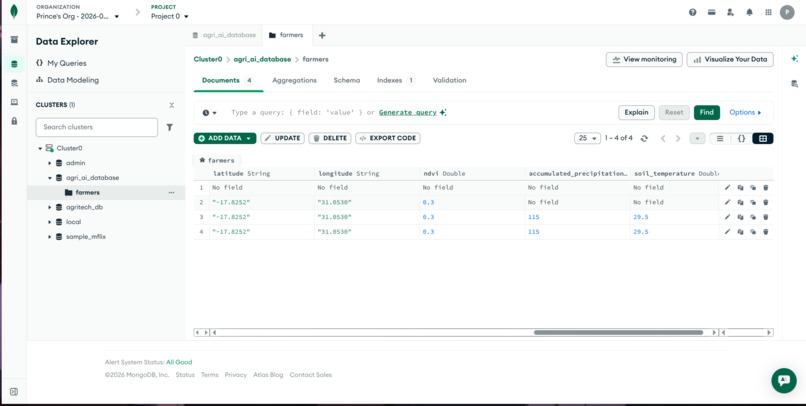Click the DELETE button
806x406 pixels.
click(330, 138)
